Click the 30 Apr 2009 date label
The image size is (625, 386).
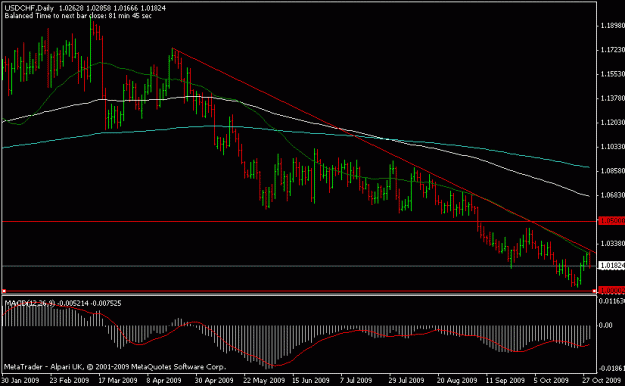click(214, 380)
